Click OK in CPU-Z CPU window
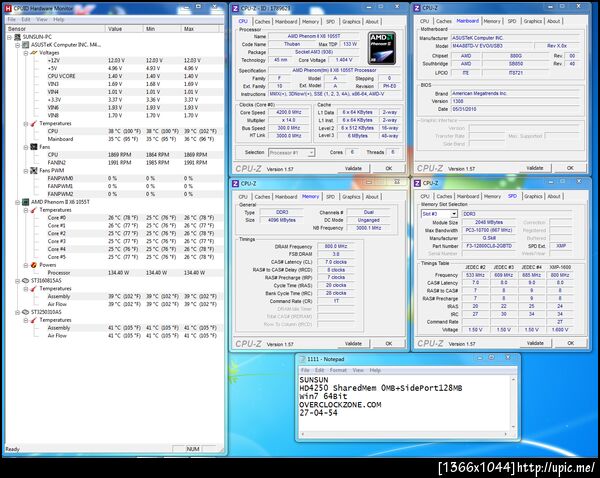The width and height of the screenshot is (600, 478). click(x=389, y=168)
